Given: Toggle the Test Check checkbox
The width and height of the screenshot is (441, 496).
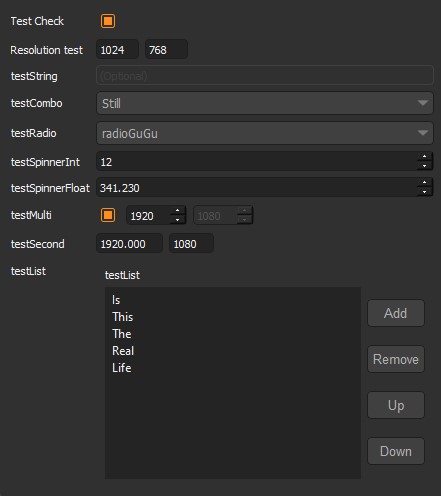Looking at the screenshot, I should click(x=108, y=21).
